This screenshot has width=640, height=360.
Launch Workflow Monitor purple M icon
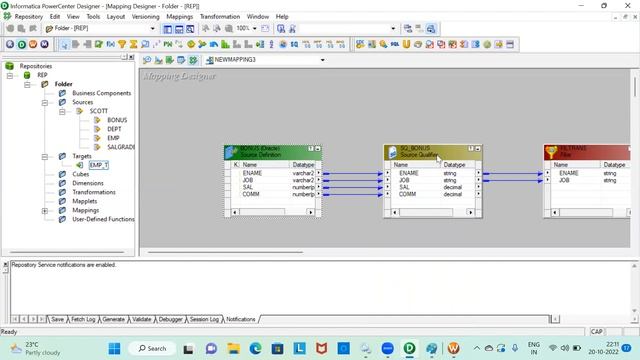coord(44,44)
